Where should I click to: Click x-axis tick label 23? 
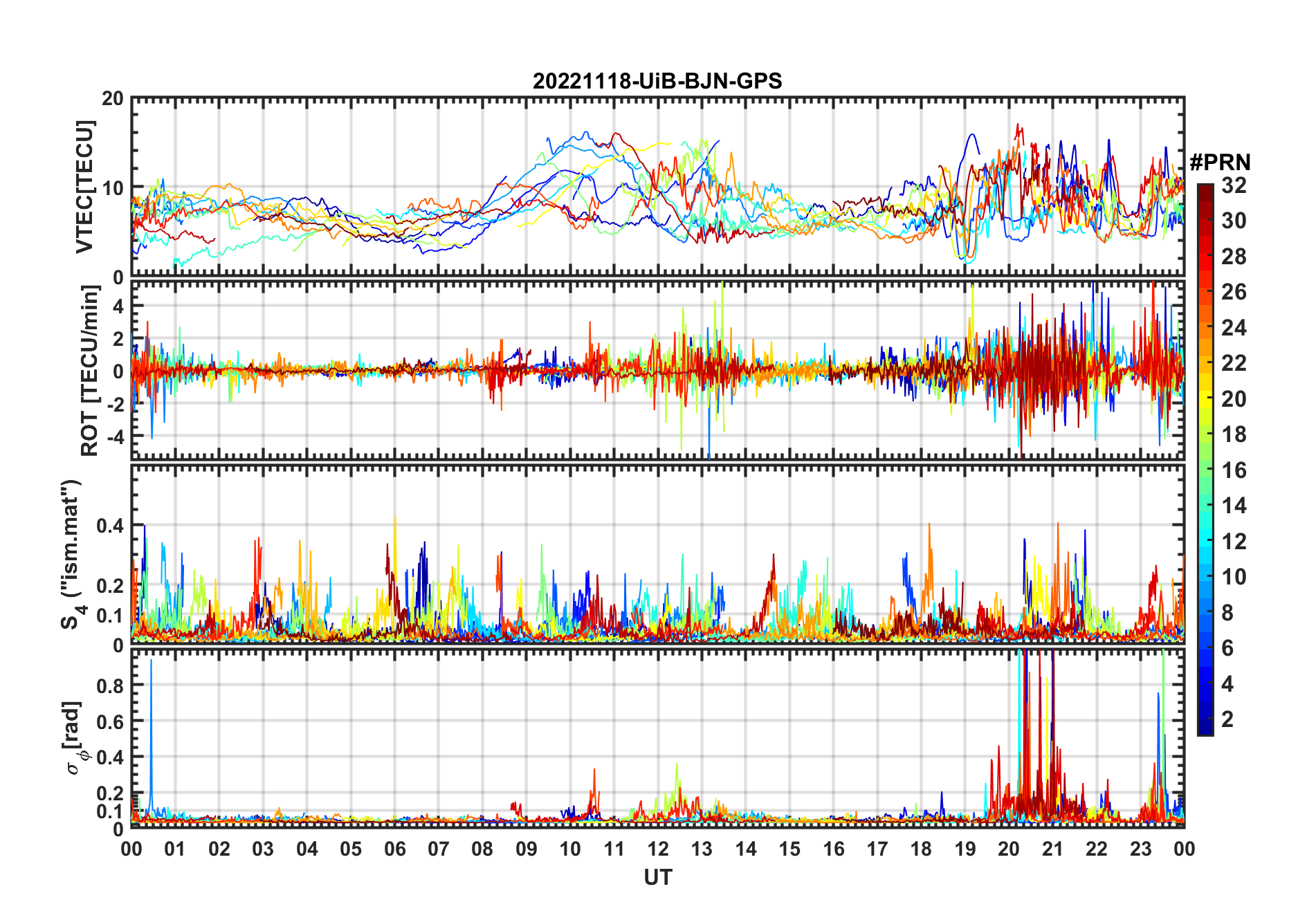[x=1141, y=849]
